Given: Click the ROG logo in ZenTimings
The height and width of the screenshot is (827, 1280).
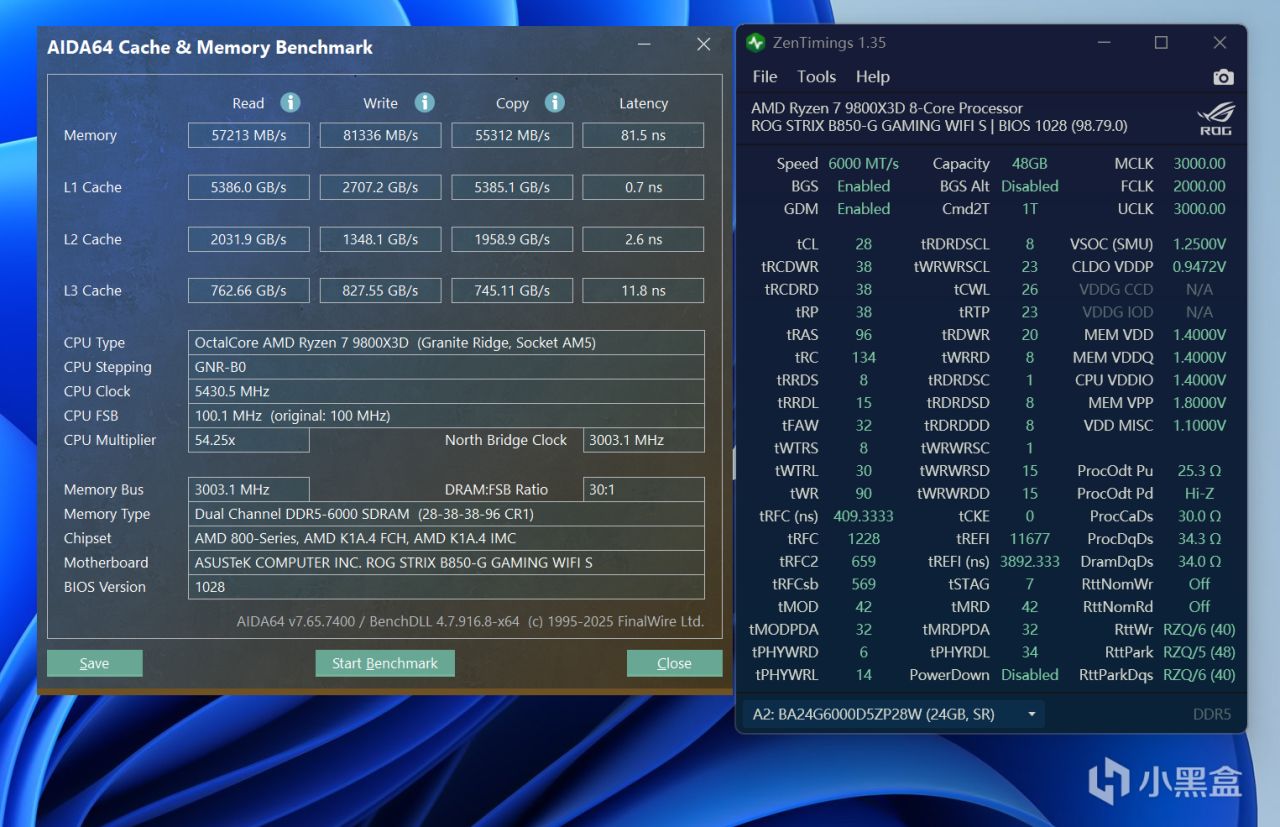Looking at the screenshot, I should point(1215,118).
